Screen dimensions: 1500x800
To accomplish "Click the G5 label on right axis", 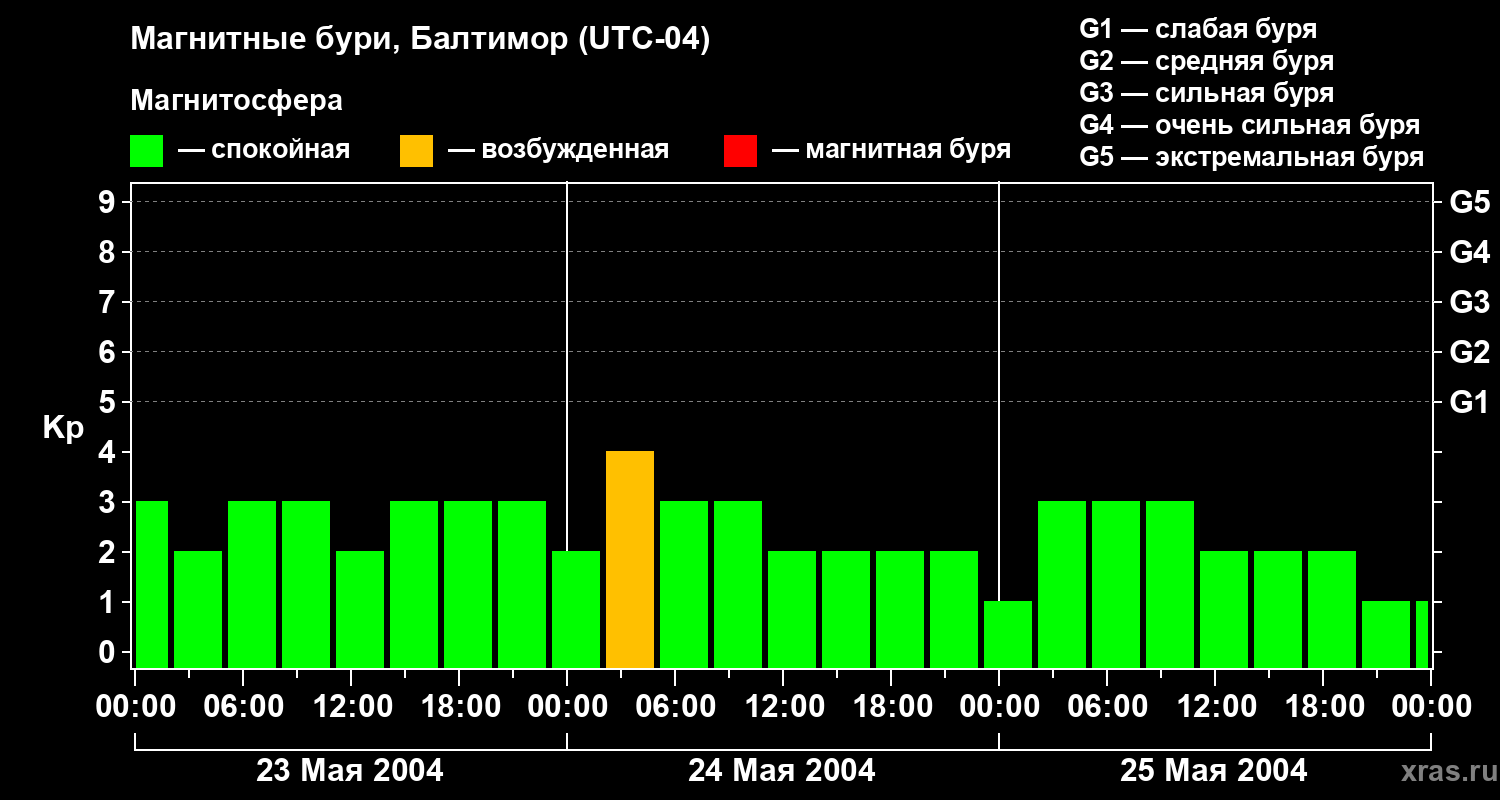I will [1469, 202].
